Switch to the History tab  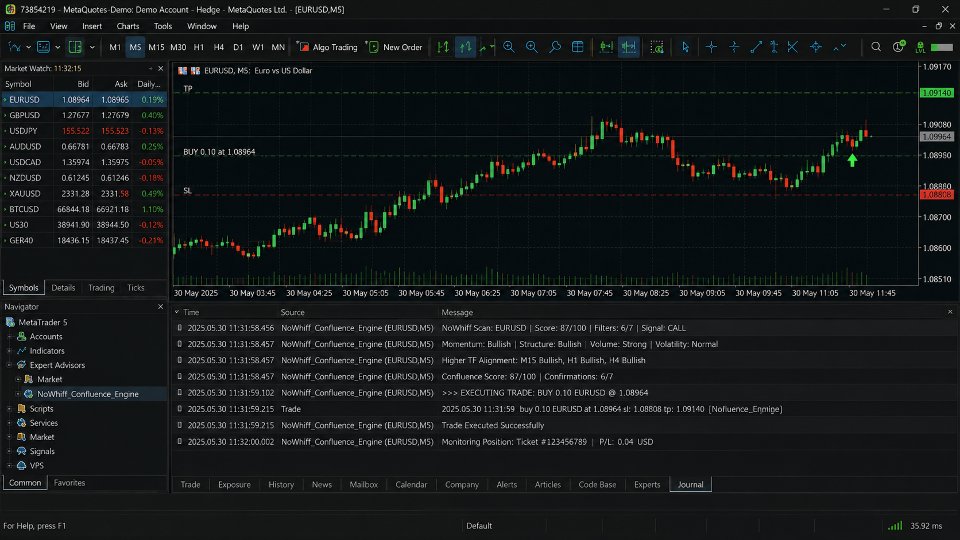281,484
